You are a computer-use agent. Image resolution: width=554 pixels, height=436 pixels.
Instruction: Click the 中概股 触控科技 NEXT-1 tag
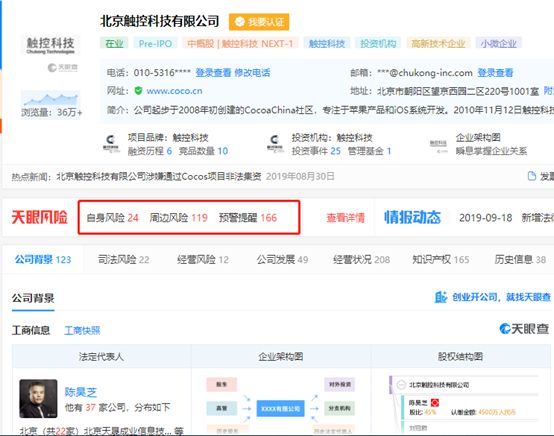click(240, 43)
